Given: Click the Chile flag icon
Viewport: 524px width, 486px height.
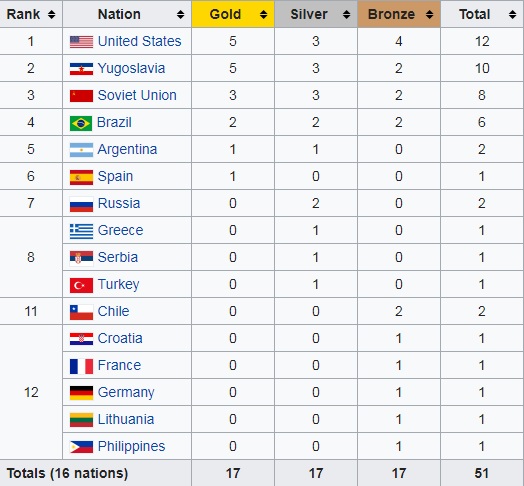Looking at the screenshot, I should (81, 312).
